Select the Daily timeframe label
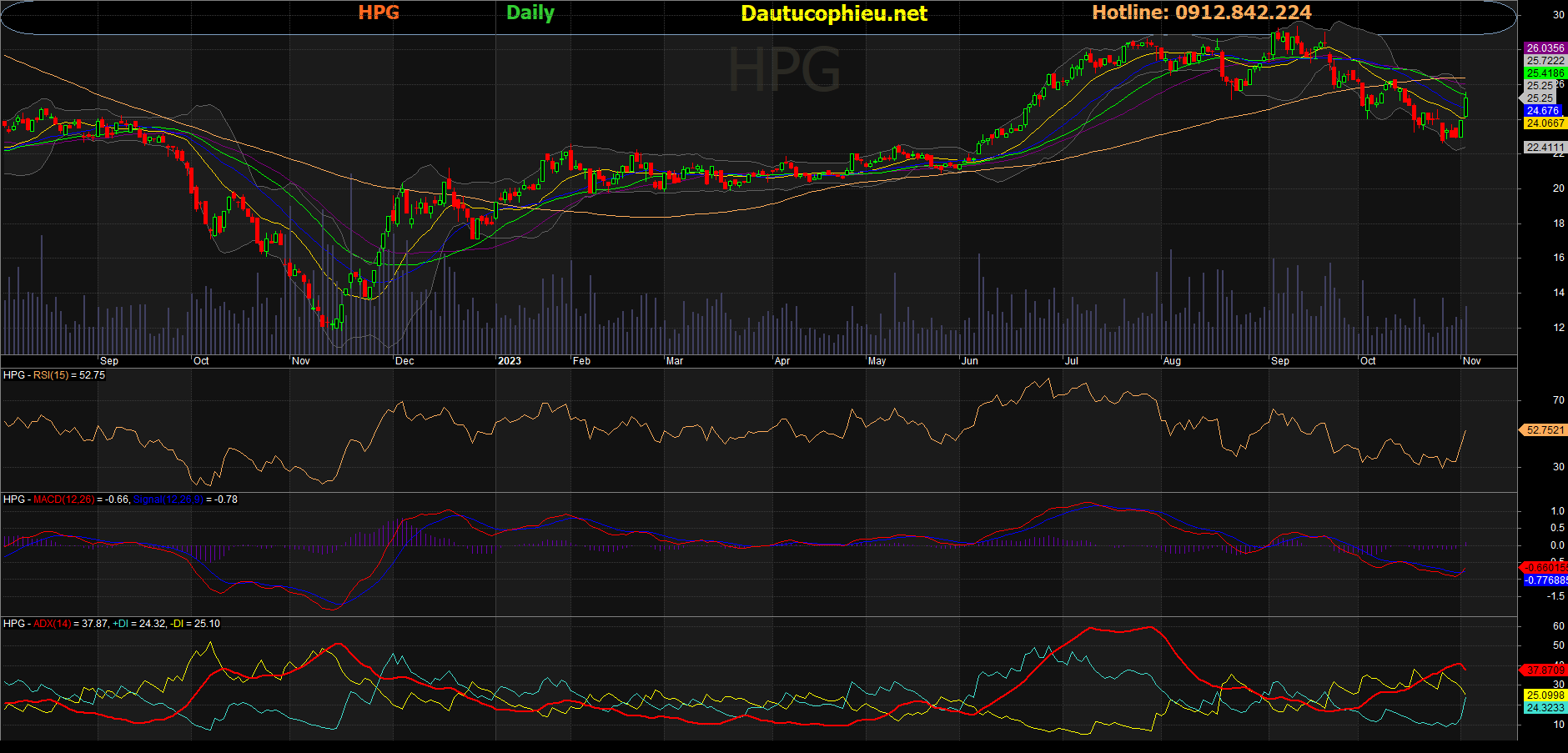 pyautogui.click(x=530, y=13)
